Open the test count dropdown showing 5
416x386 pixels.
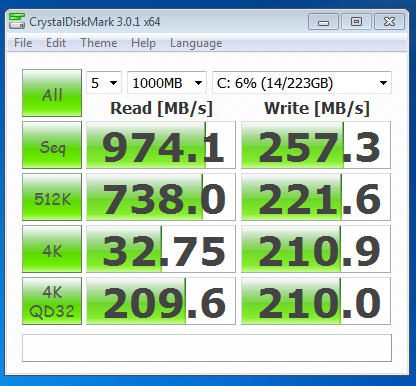tap(104, 83)
